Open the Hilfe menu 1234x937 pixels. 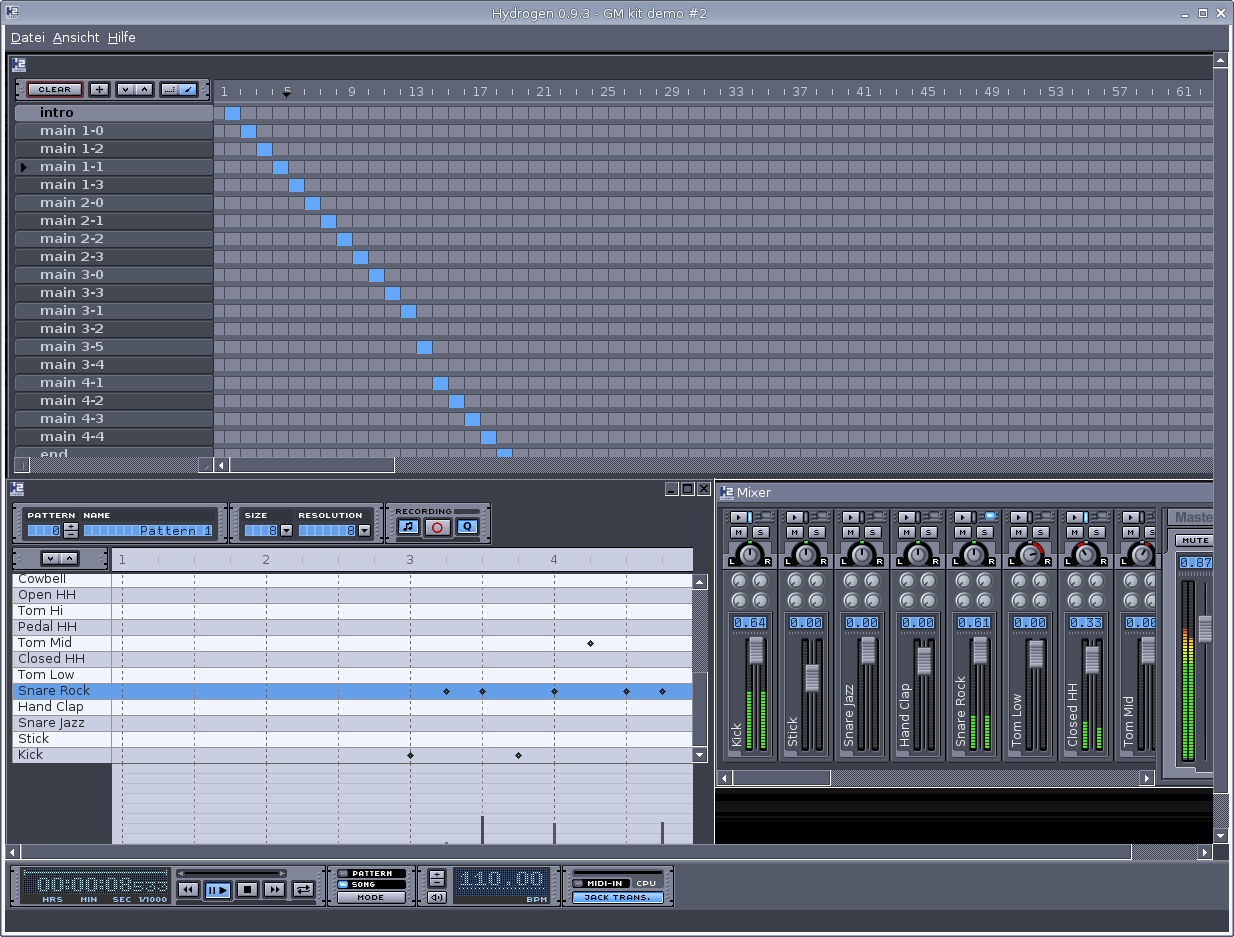(x=122, y=37)
